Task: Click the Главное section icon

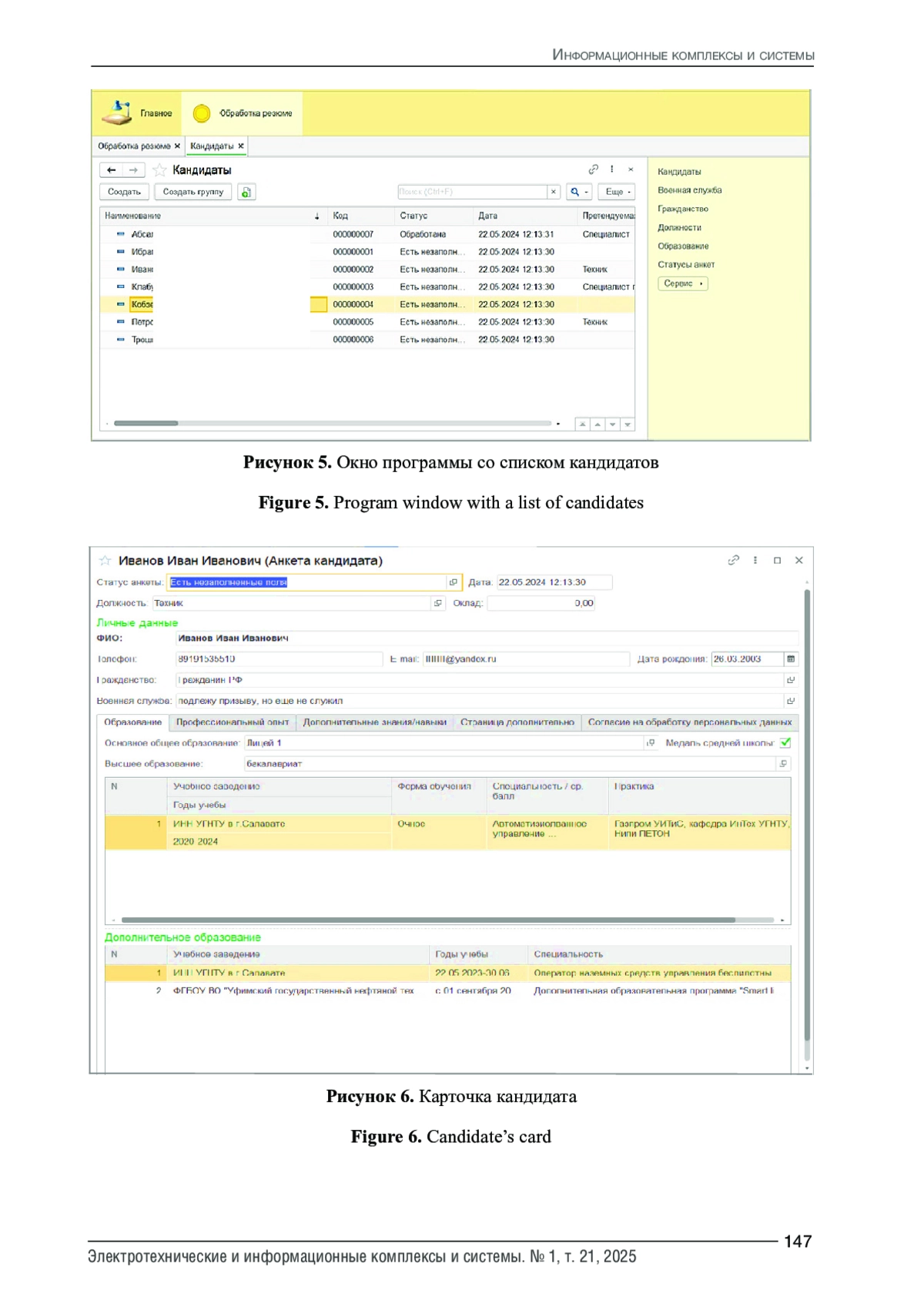Action: tap(117, 112)
